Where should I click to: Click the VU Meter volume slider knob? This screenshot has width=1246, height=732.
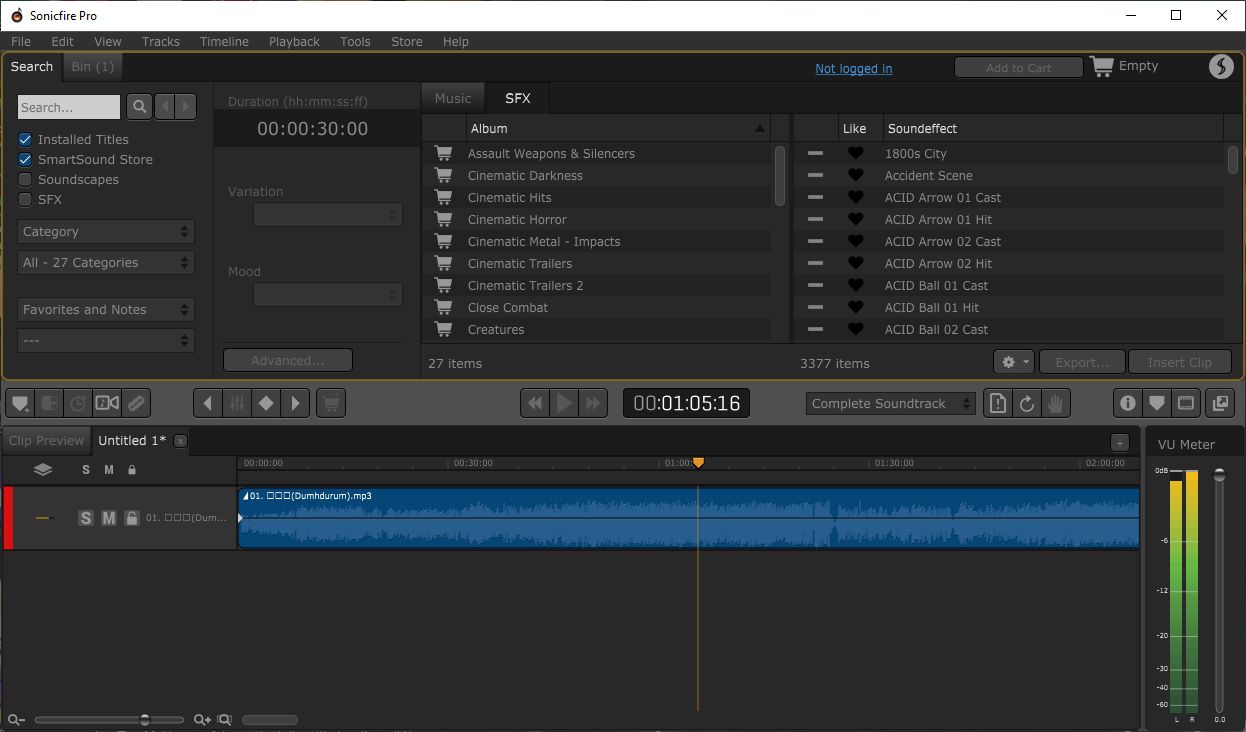[x=1219, y=475]
